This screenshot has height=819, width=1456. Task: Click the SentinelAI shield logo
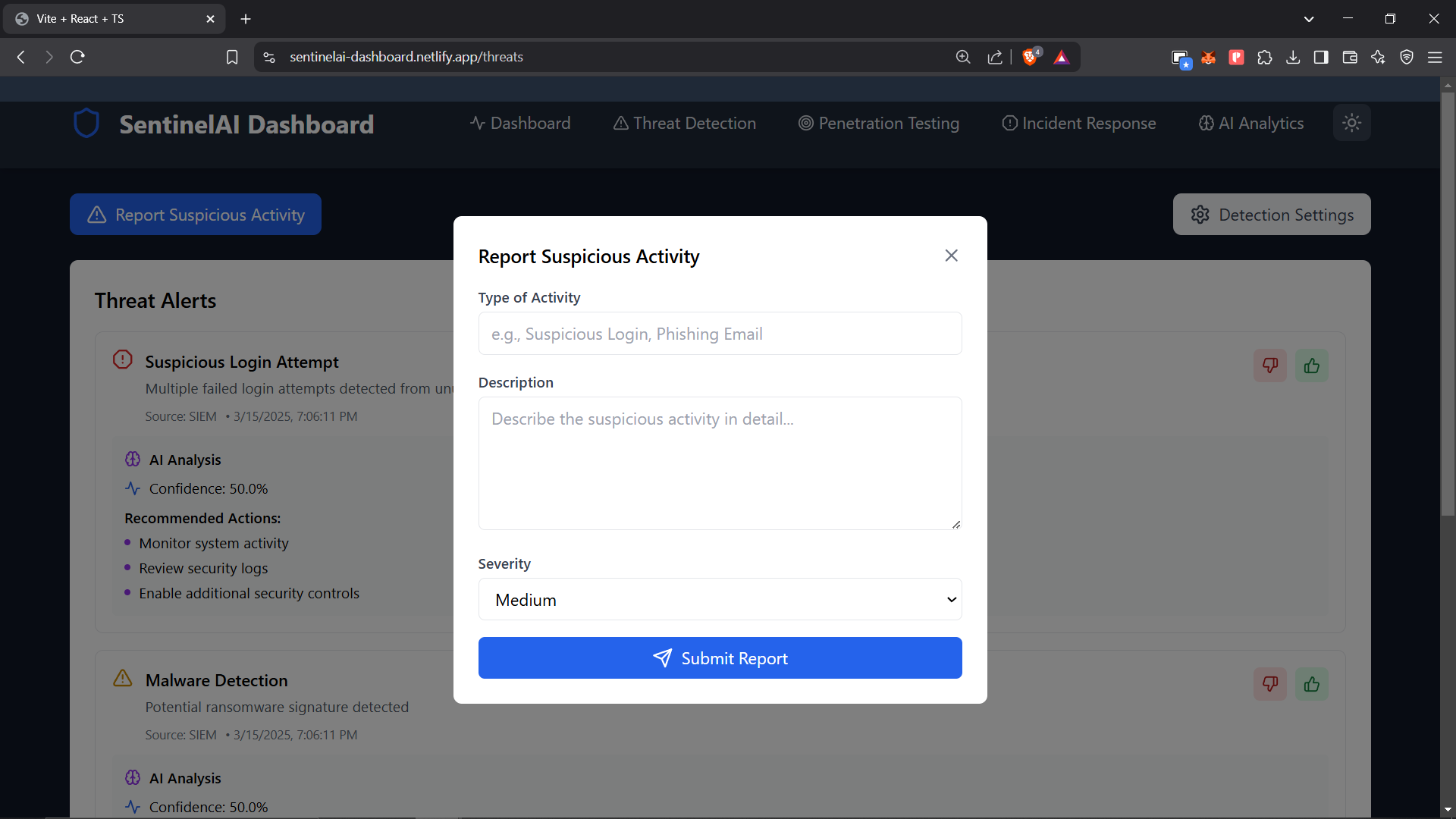pyautogui.click(x=86, y=122)
